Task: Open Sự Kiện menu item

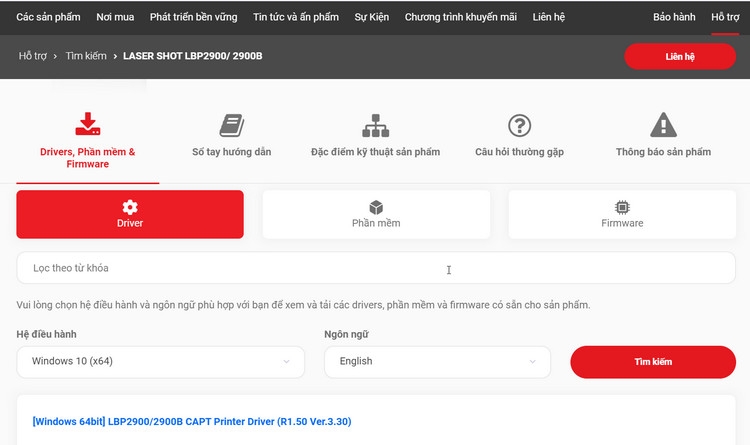Action: (372, 17)
